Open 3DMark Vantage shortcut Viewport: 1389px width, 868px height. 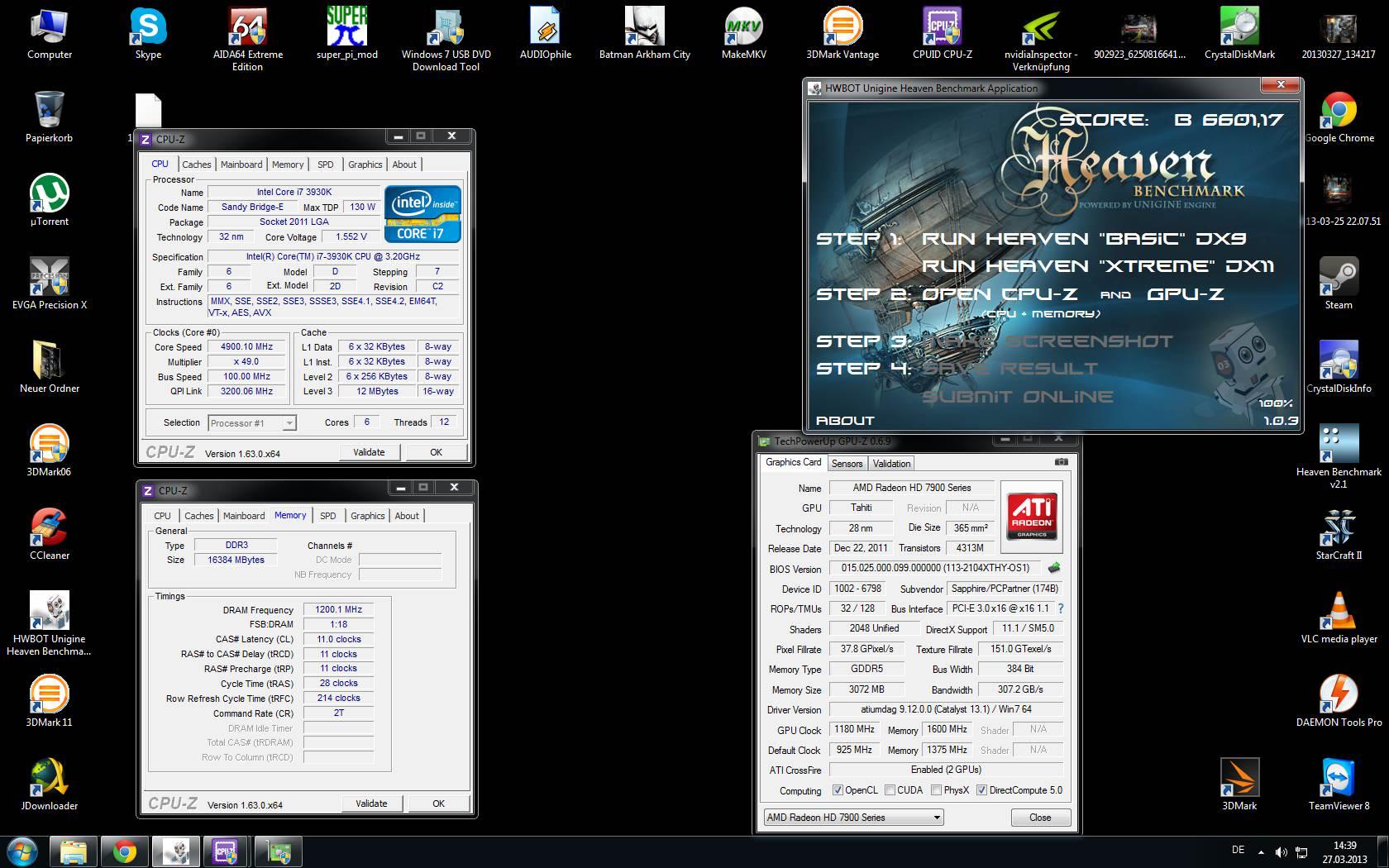point(842,33)
